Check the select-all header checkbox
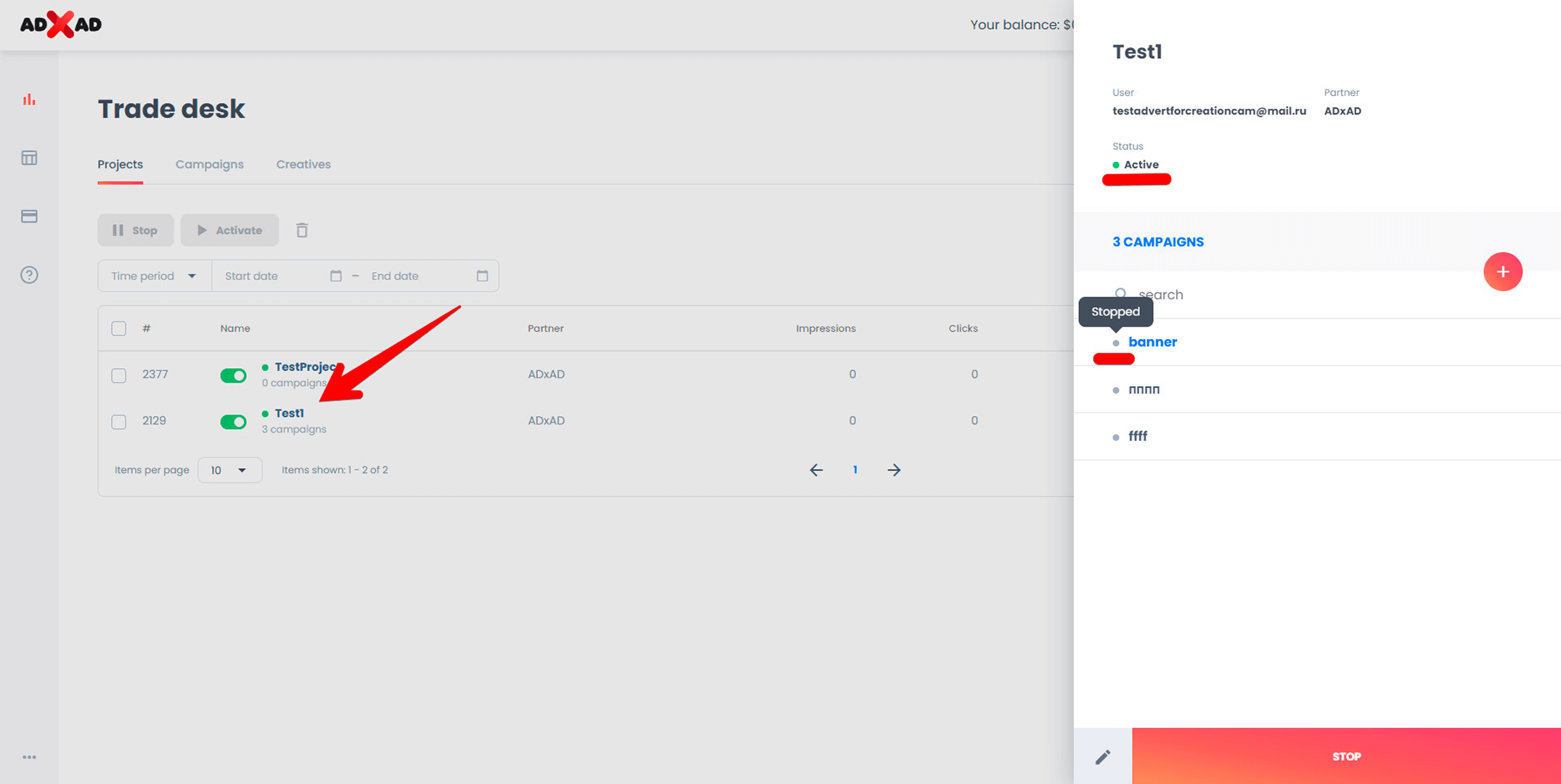Screen dimensions: 1561x784 118,328
